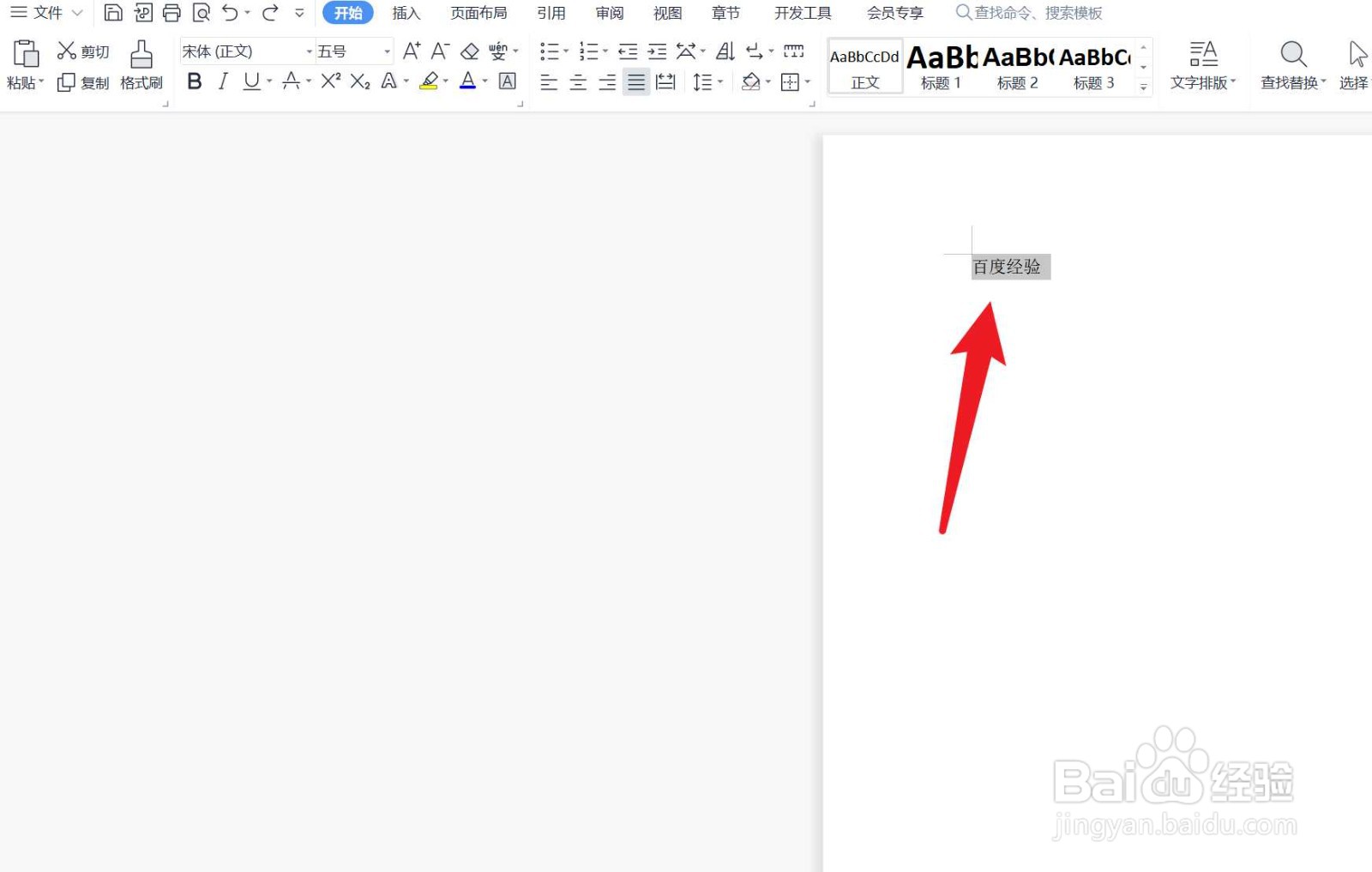1372x872 pixels.
Task: Open Print Preview icon
Action: (202, 13)
